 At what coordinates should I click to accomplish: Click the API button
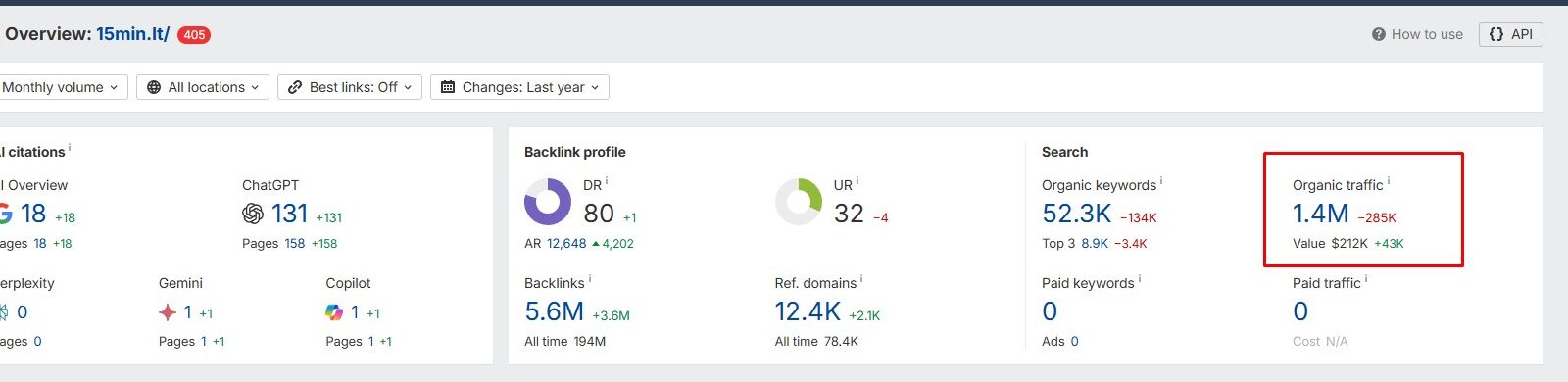click(x=1511, y=34)
